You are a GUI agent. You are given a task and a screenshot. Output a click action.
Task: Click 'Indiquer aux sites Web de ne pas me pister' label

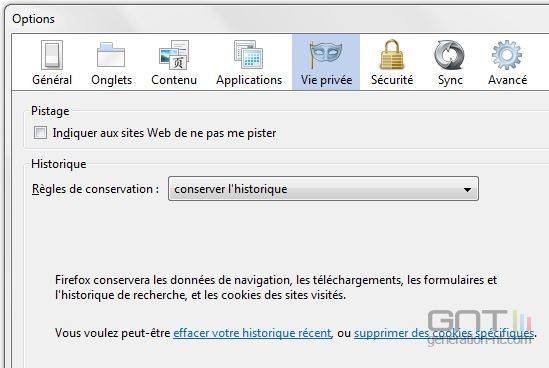coord(164,133)
